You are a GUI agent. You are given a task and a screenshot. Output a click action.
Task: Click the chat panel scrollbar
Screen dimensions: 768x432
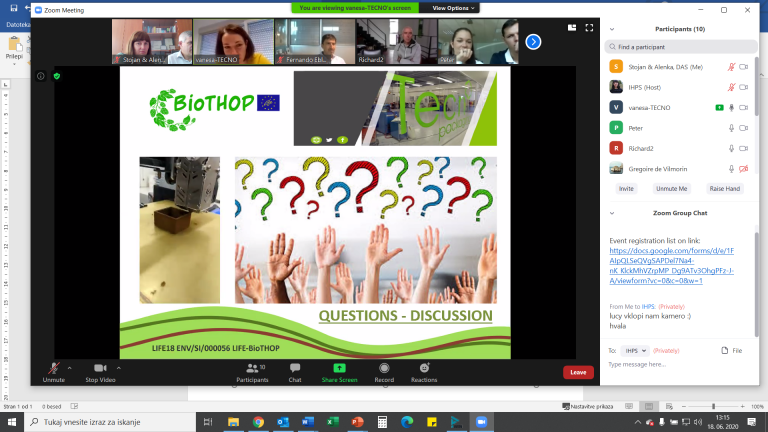[757, 284]
